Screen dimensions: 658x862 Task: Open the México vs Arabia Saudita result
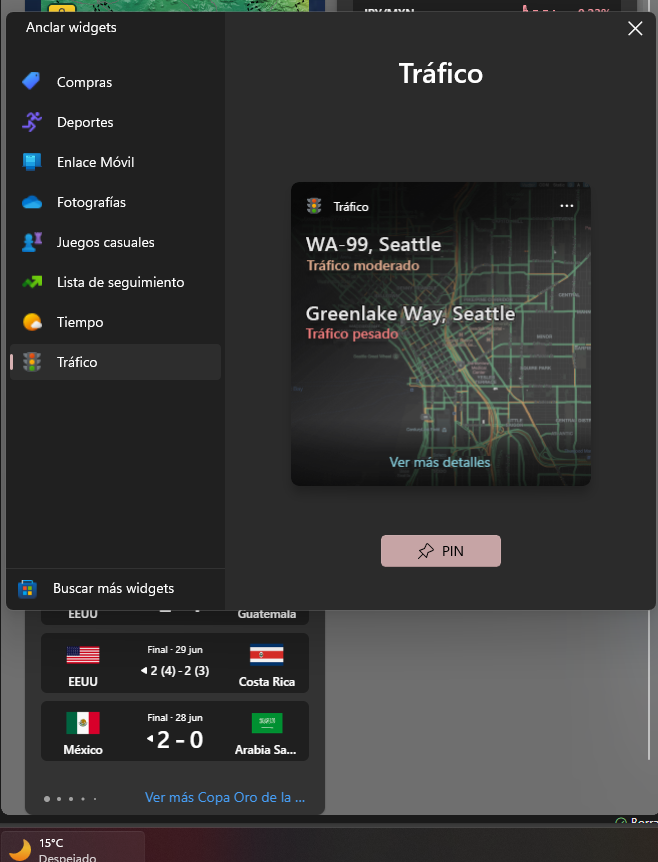click(x=175, y=731)
